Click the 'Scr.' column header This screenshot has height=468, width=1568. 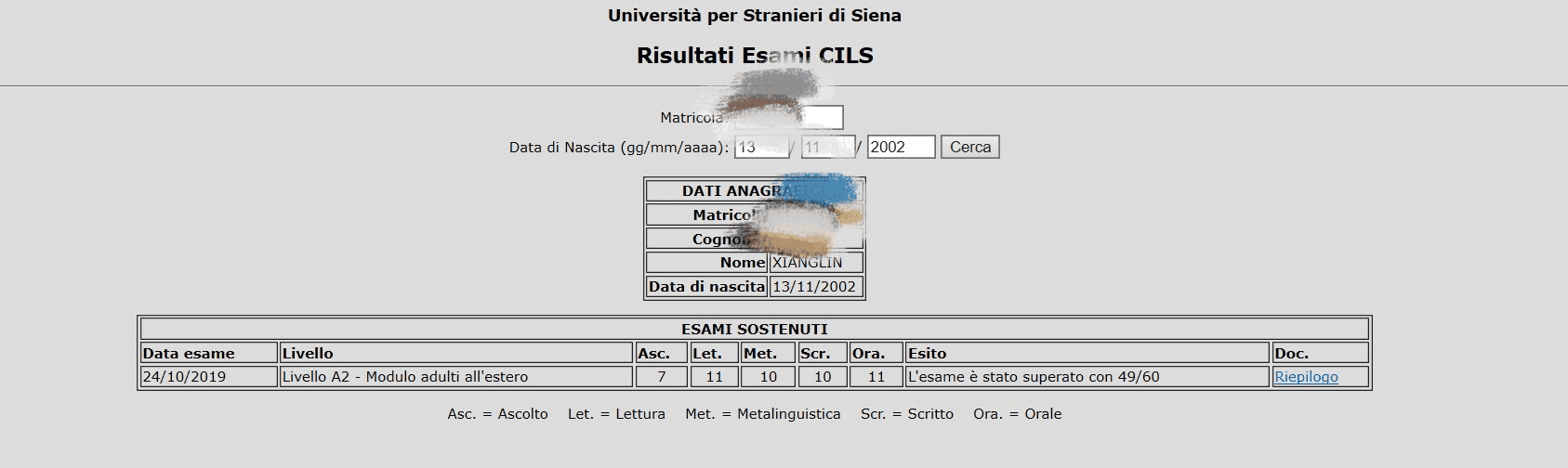tap(822, 353)
